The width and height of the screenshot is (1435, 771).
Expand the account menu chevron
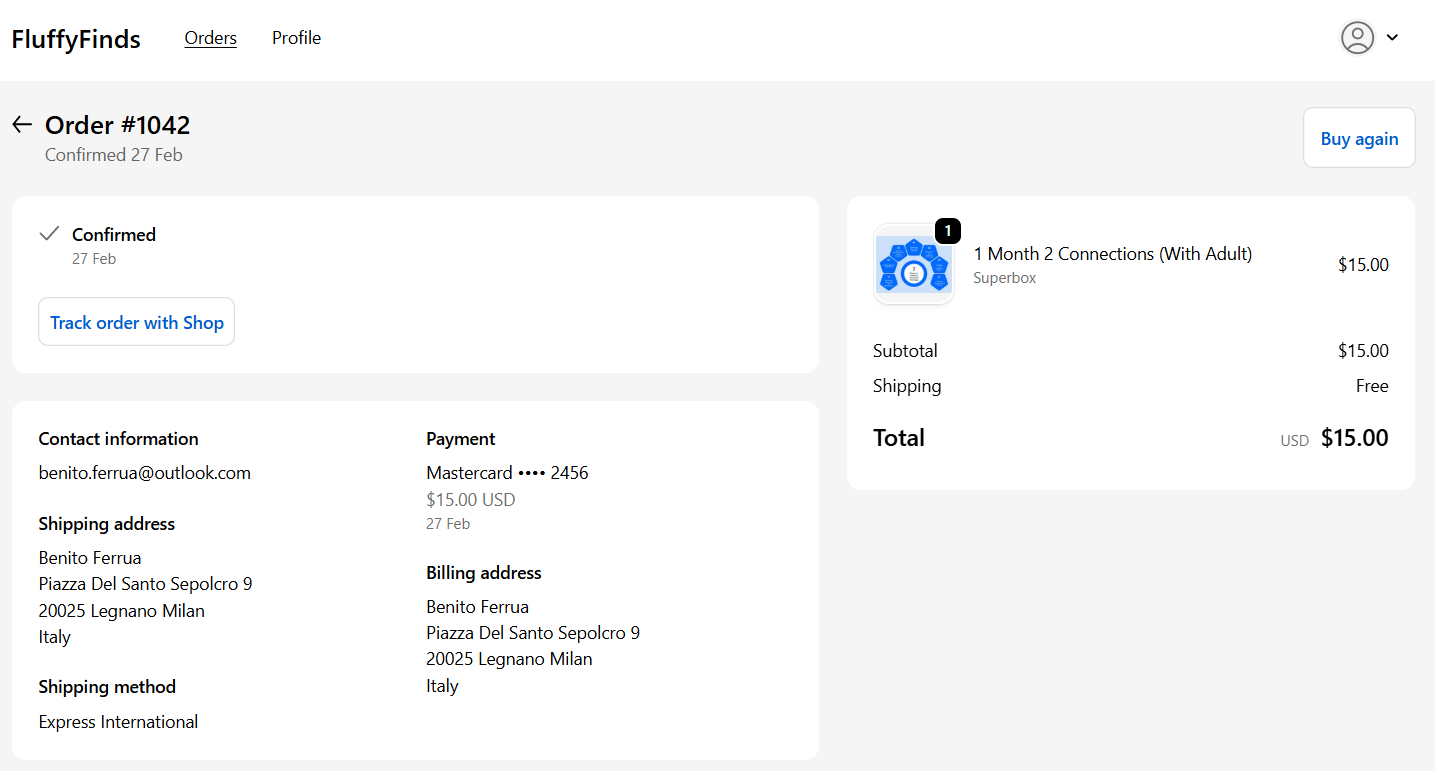point(1392,38)
